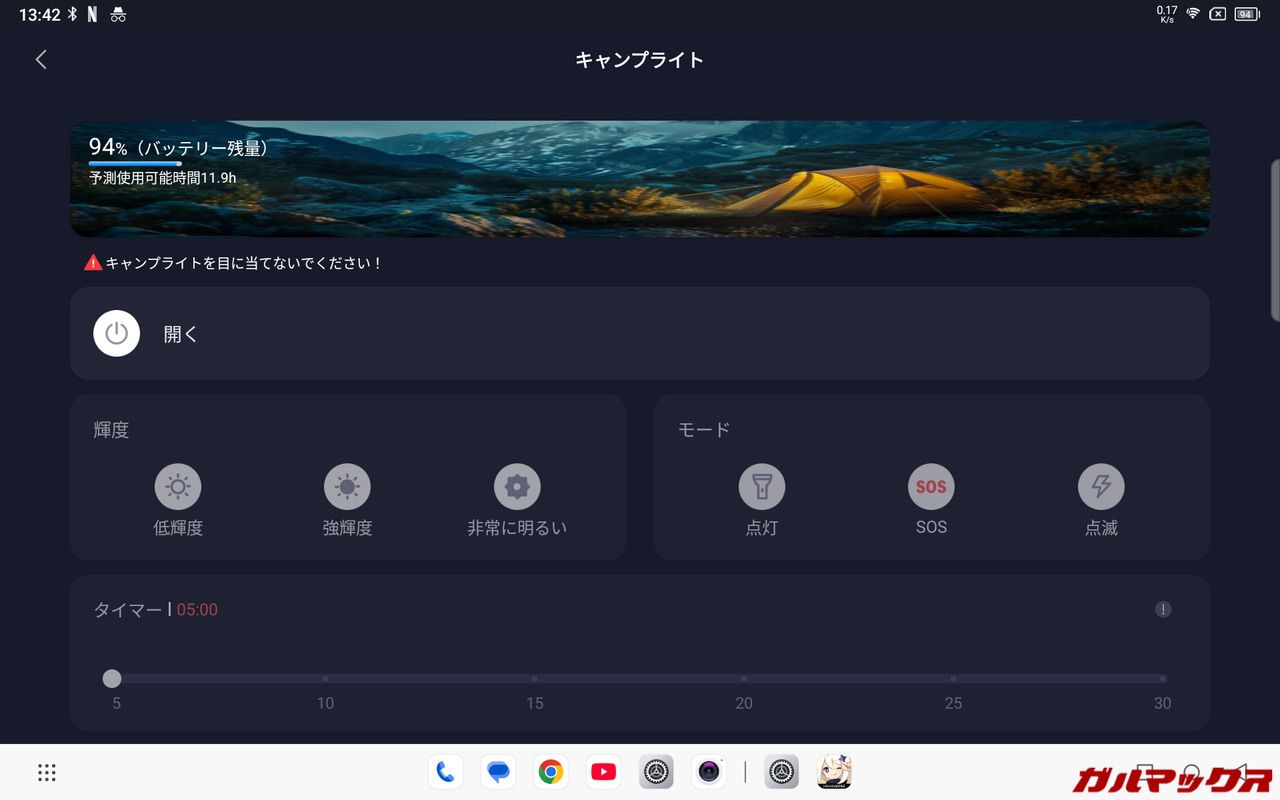Open YouTube from the taskbar
The image size is (1280, 800).
603,772
